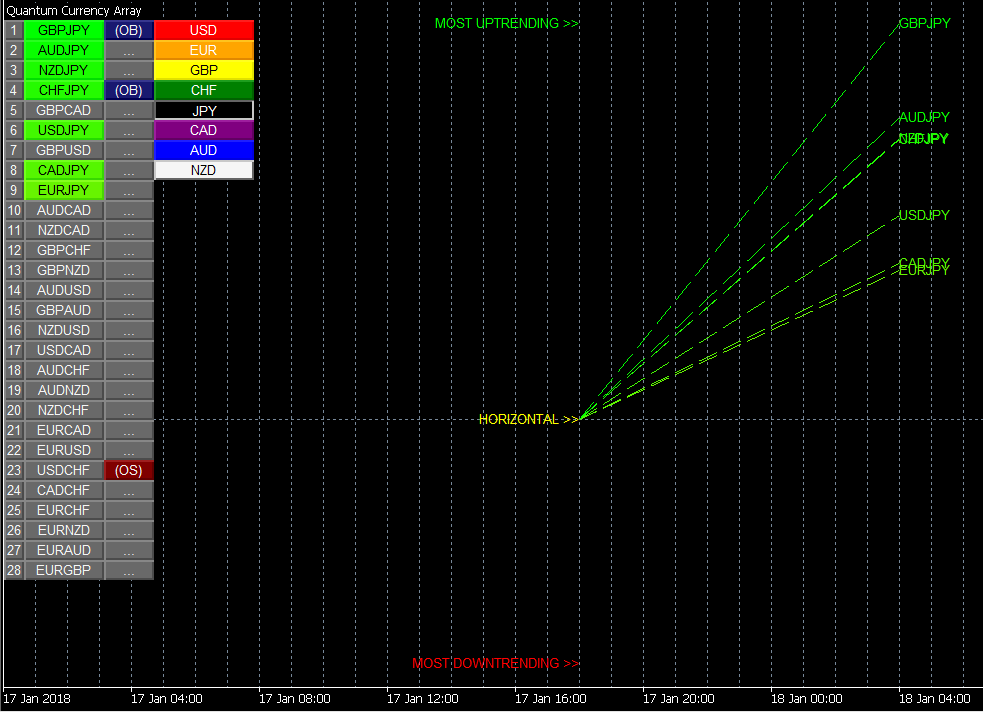Image resolution: width=983 pixels, height=713 pixels.
Task: Click the ellipsis button next to AUDCAD
Action: point(129,210)
